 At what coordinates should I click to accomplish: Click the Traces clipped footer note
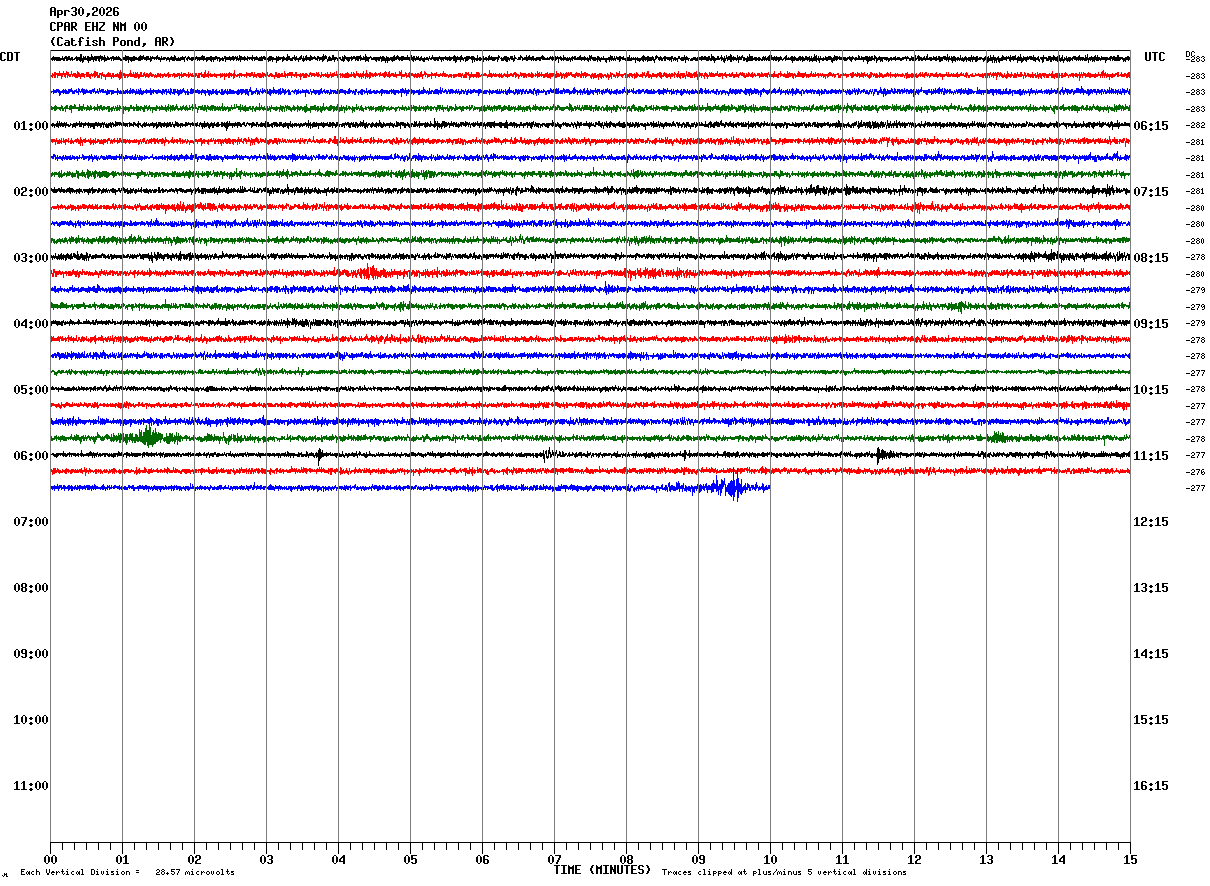tap(784, 873)
